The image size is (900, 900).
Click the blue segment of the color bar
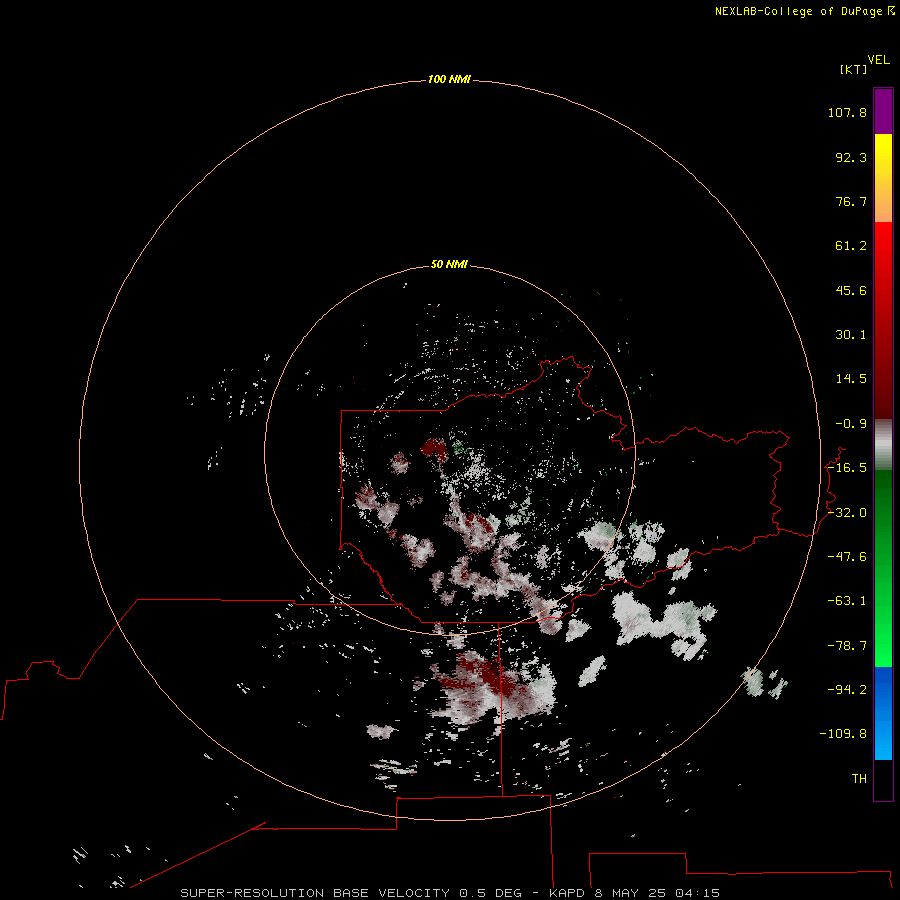[x=883, y=713]
